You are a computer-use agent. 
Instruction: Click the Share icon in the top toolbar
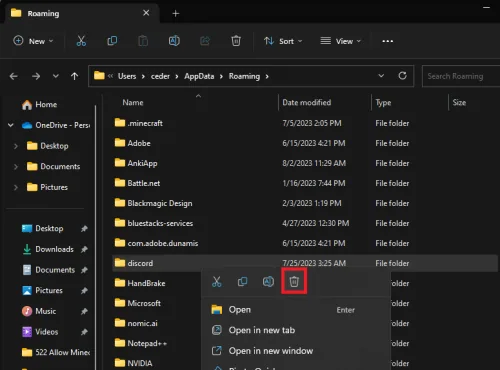[x=205, y=41]
